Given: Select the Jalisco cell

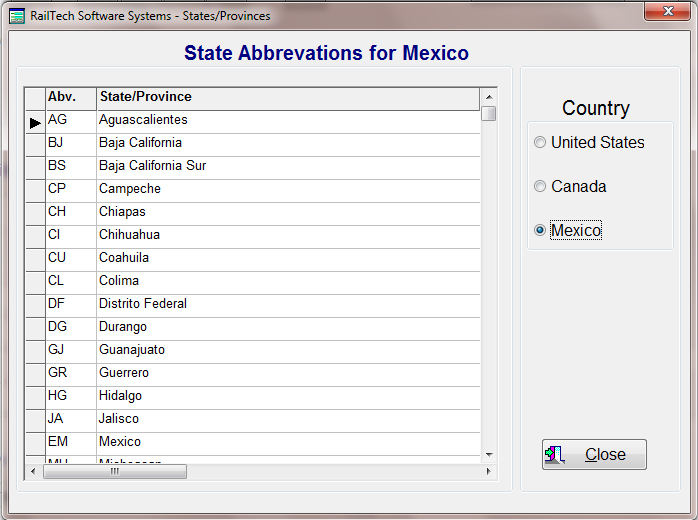Looking at the screenshot, I should (x=288, y=421).
